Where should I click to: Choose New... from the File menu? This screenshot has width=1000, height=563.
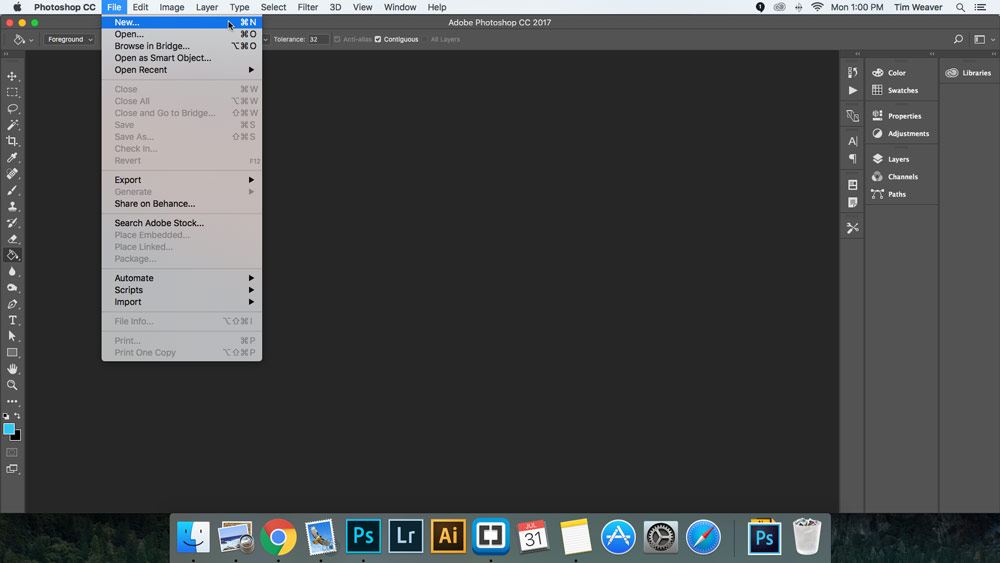pyautogui.click(x=128, y=22)
